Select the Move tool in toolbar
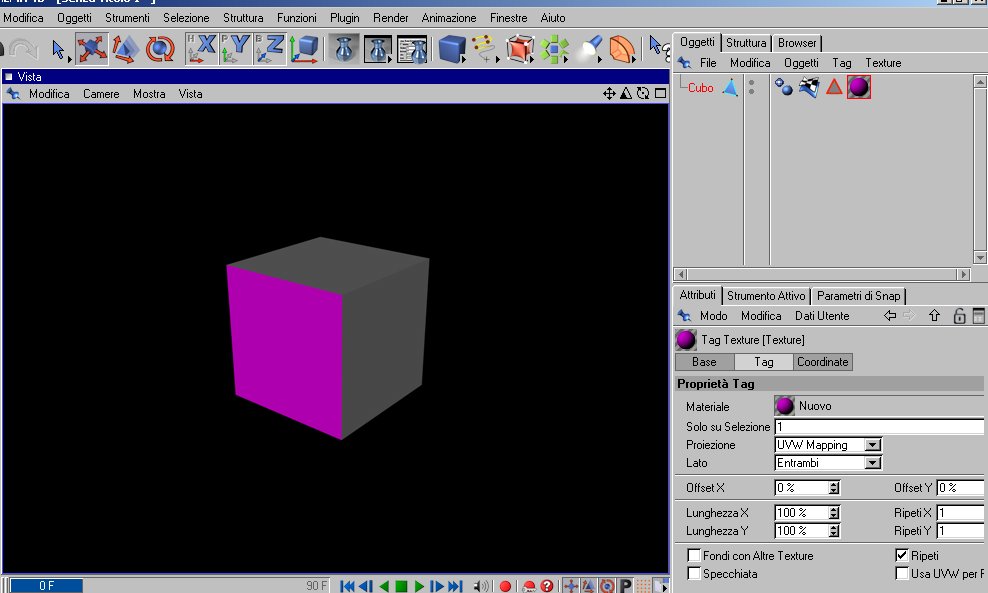This screenshot has width=988, height=593. (x=91, y=49)
